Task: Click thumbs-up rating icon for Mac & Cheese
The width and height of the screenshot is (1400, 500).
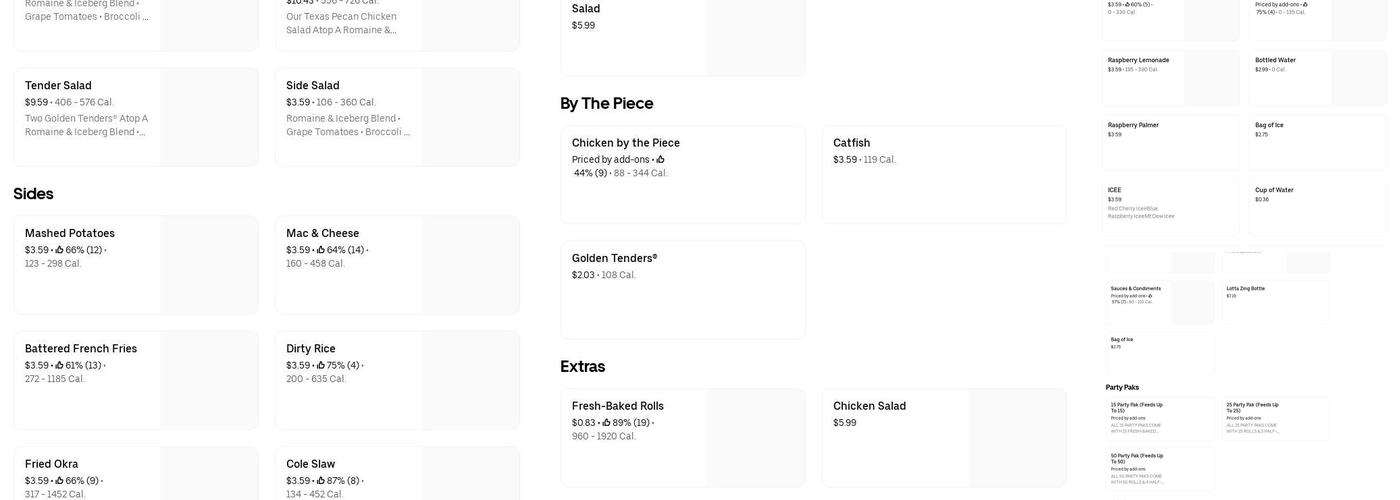Action: point(321,250)
